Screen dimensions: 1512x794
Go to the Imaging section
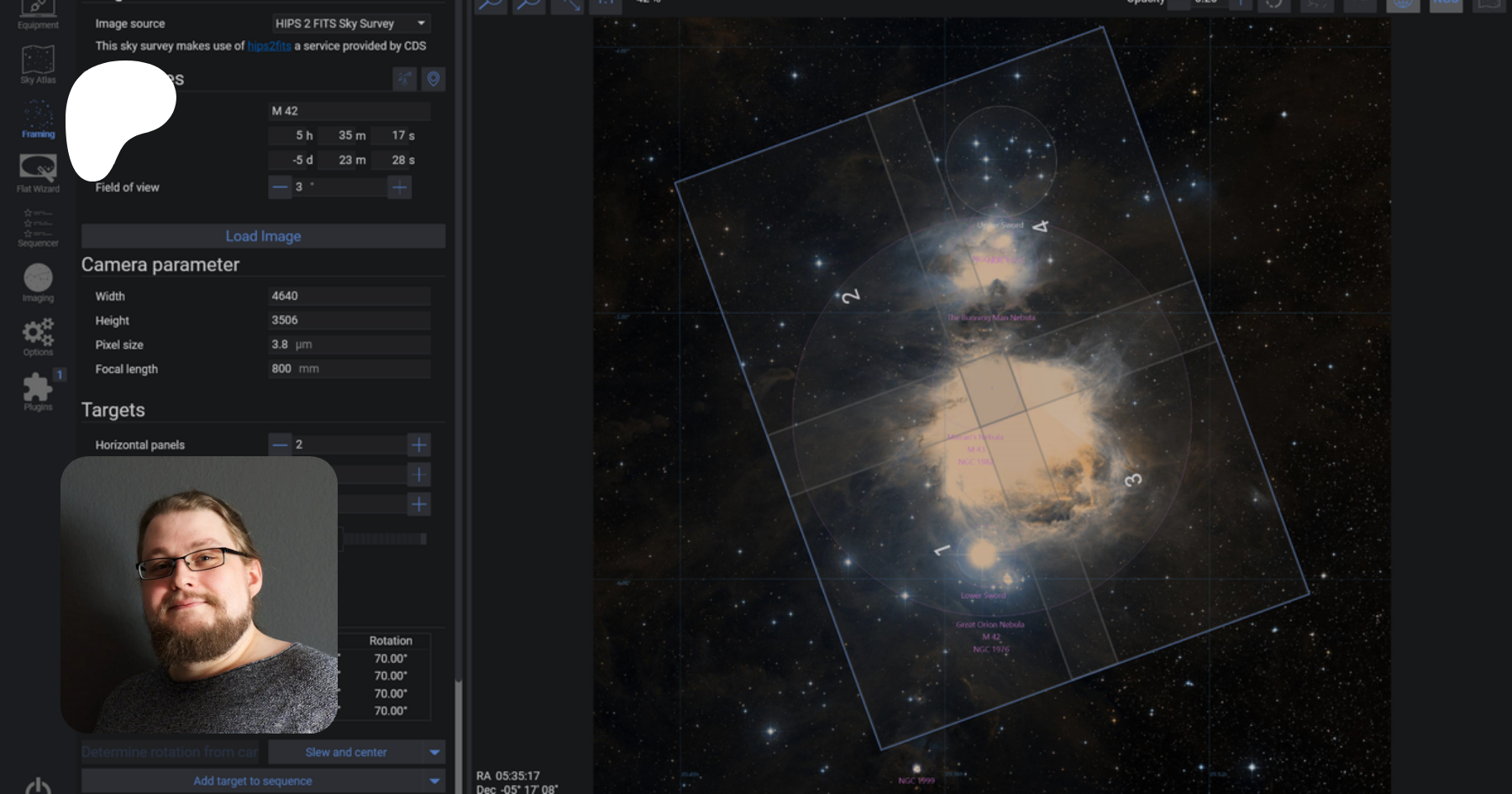pos(38,282)
